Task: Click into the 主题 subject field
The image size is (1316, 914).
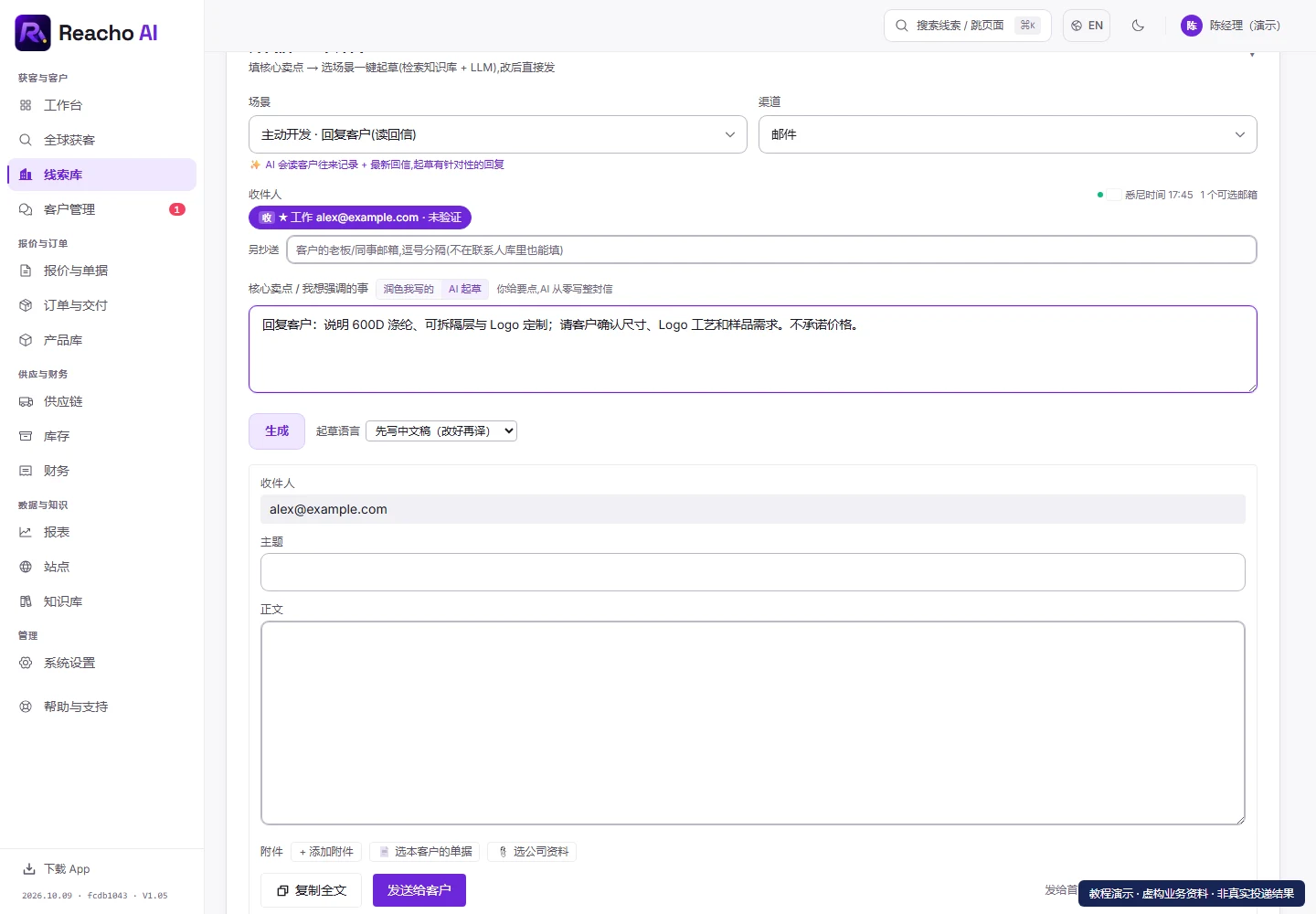Action: point(753,572)
